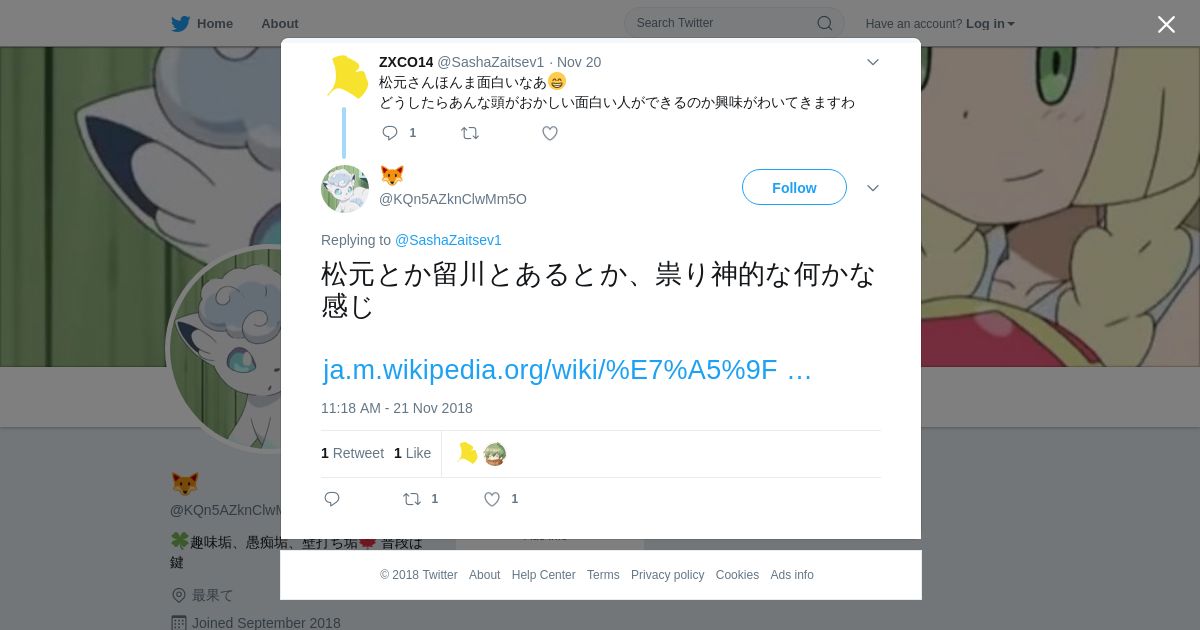Like ZXCO14's tweet with heart icon

point(550,133)
